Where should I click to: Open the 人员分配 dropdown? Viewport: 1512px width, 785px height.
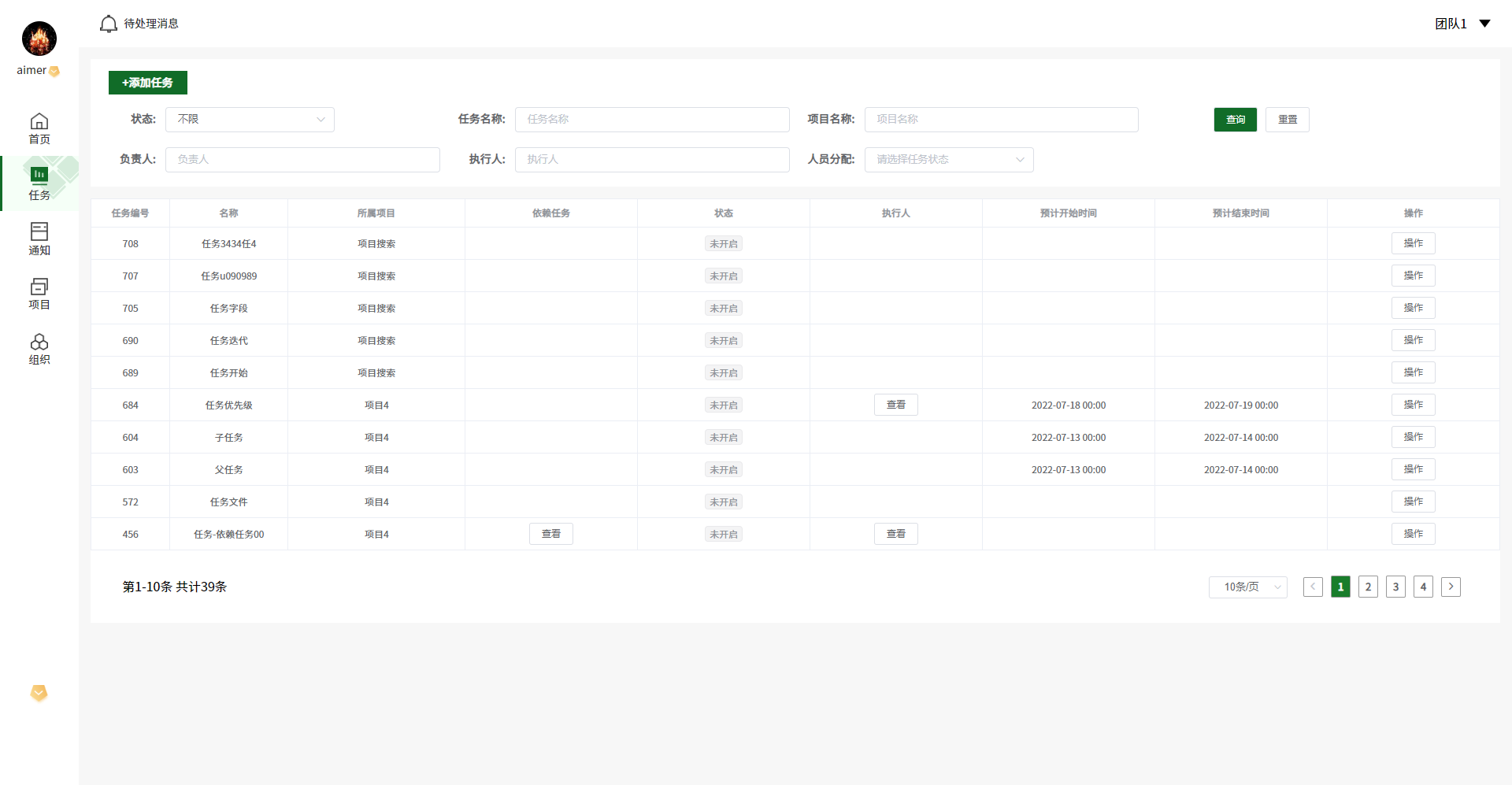949,160
